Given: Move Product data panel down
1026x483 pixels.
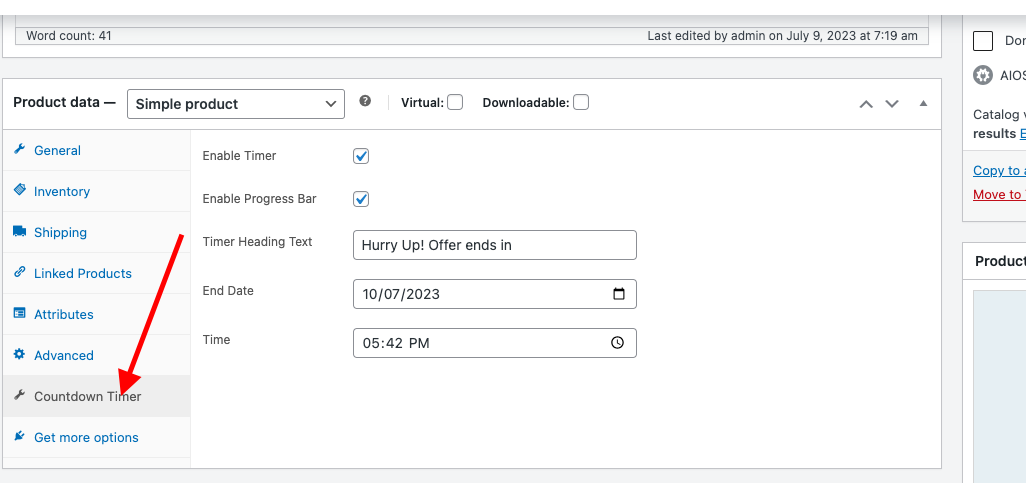Looking at the screenshot, I should click(892, 104).
